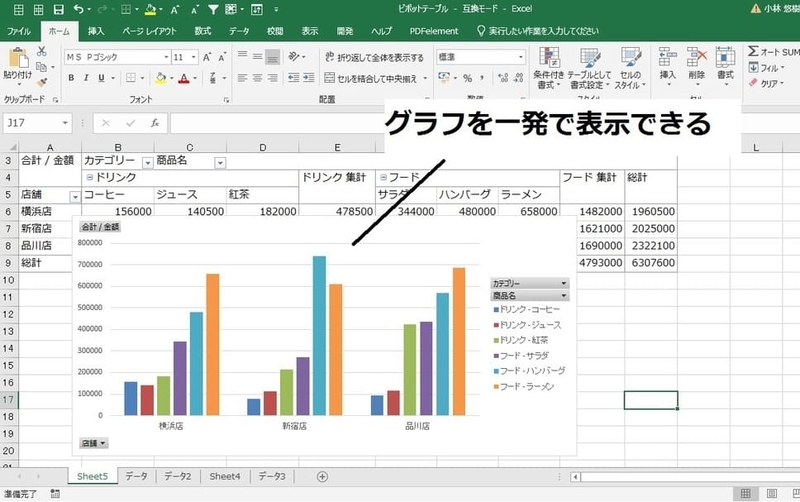Click the Paste clipboard icon
This screenshot has height=502, width=800.
(x=18, y=58)
